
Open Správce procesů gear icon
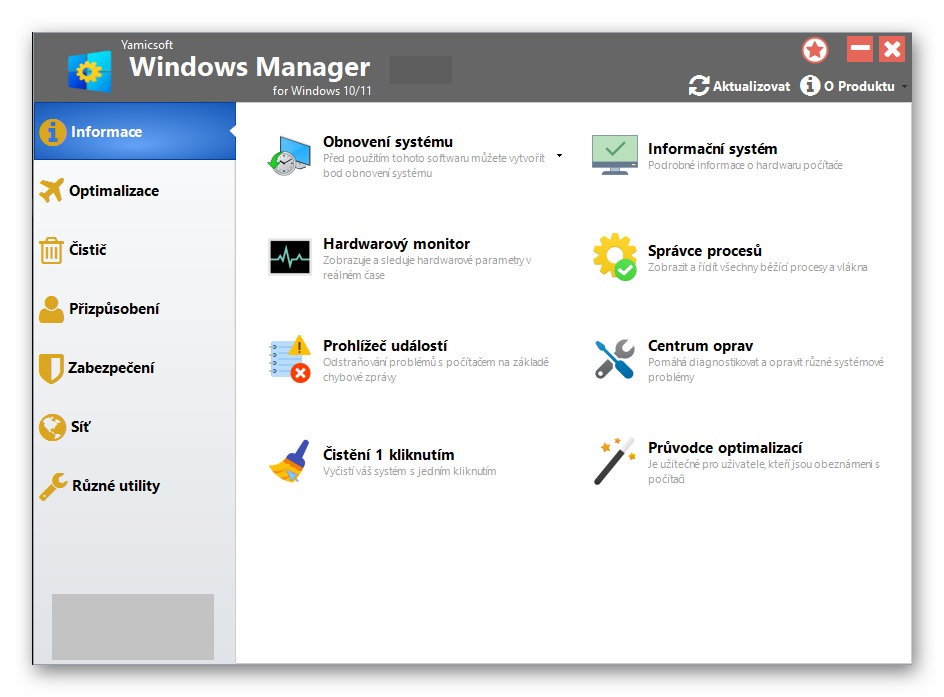[615, 257]
